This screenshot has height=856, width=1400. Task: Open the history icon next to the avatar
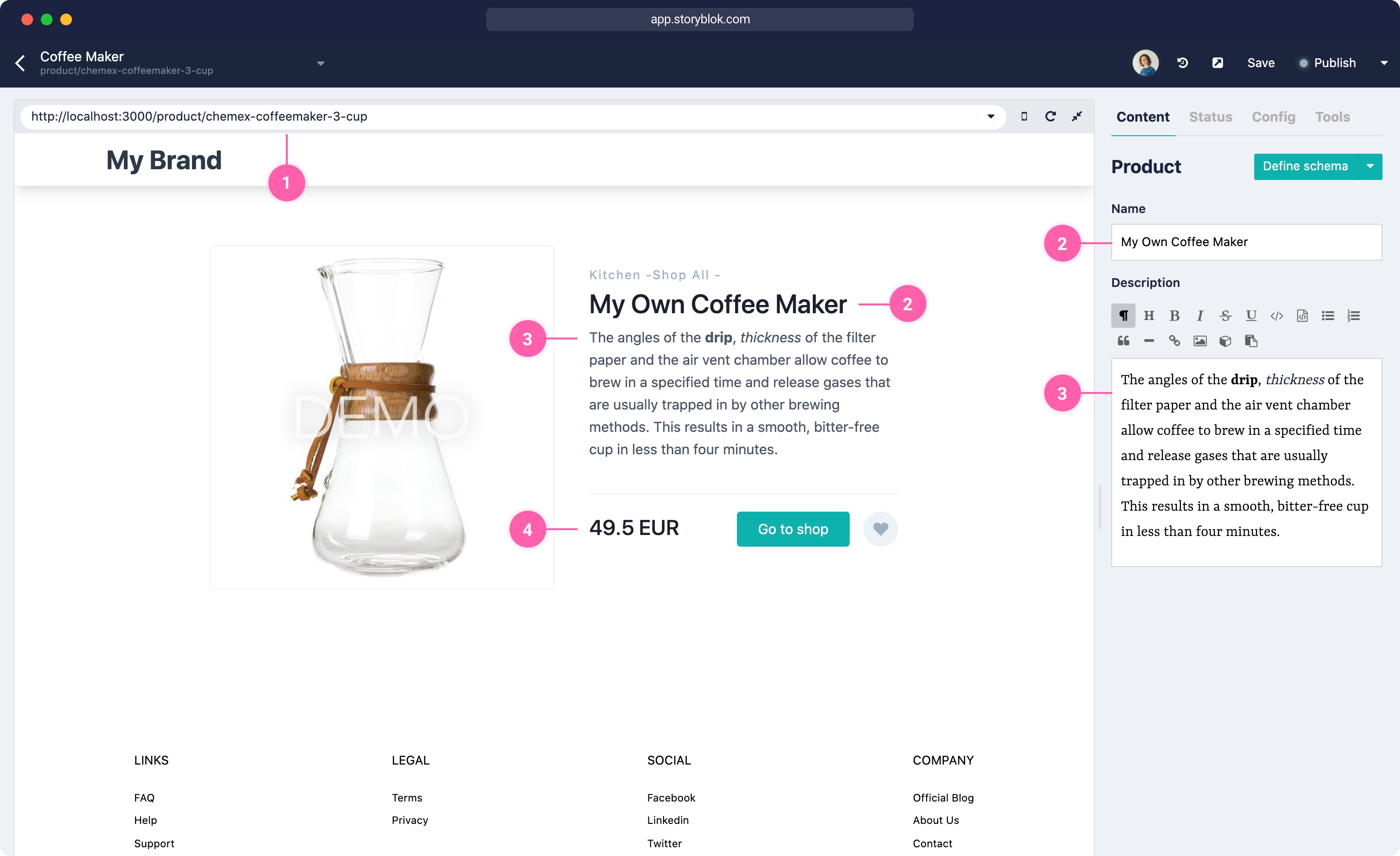1182,63
